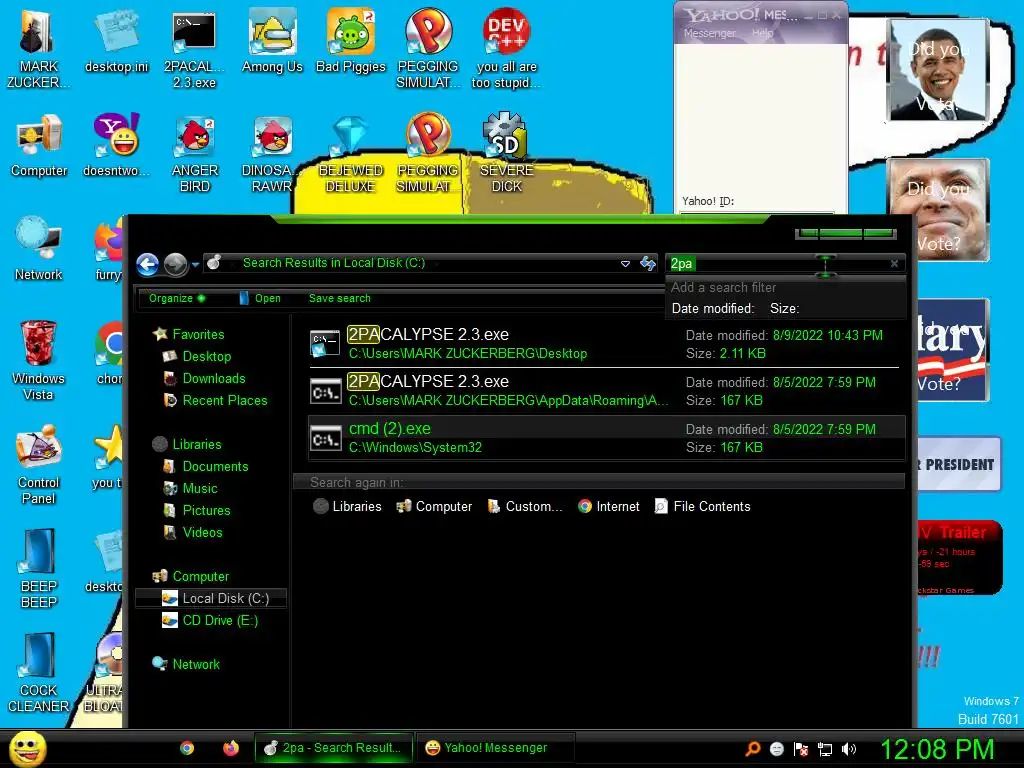
Task: Click the refresh icon beside address bar
Action: pos(648,263)
